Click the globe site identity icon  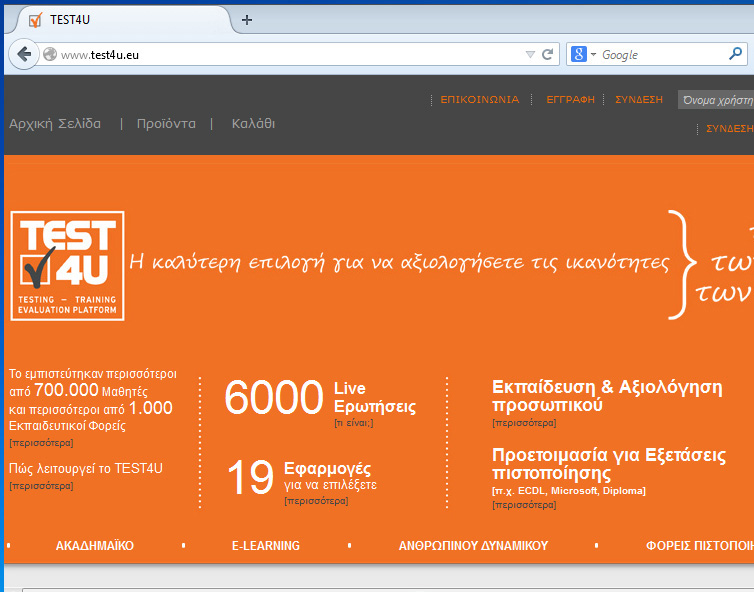tap(50, 54)
